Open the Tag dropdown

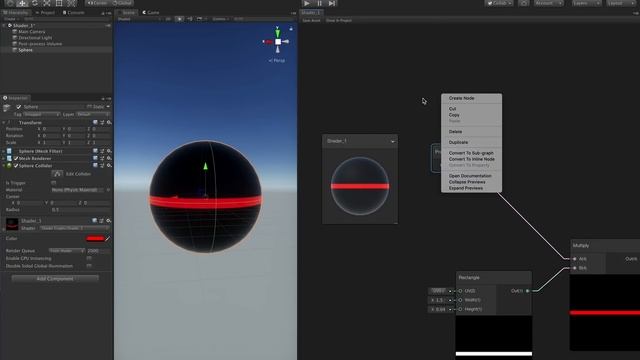42,114
